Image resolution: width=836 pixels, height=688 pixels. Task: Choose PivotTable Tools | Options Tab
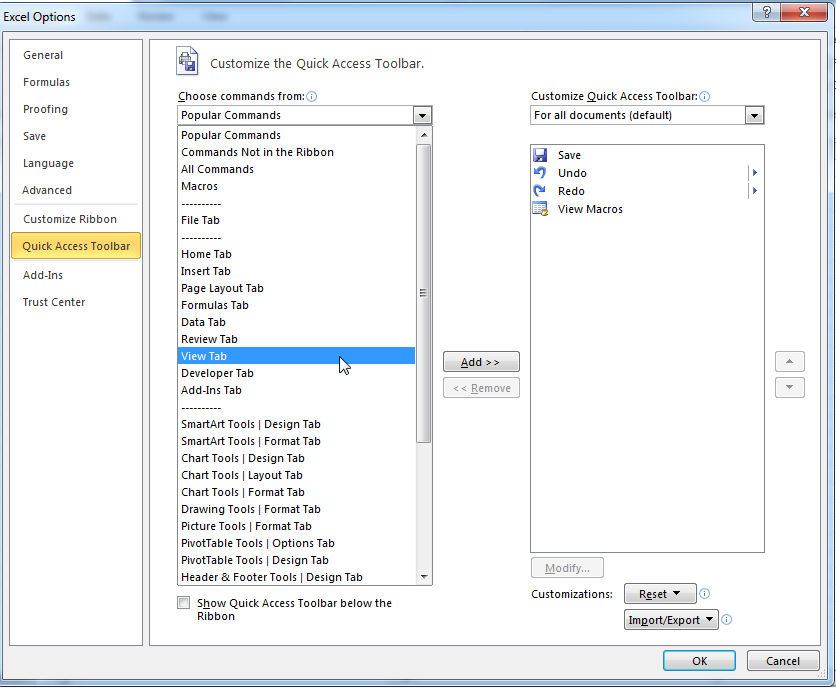[296, 543]
